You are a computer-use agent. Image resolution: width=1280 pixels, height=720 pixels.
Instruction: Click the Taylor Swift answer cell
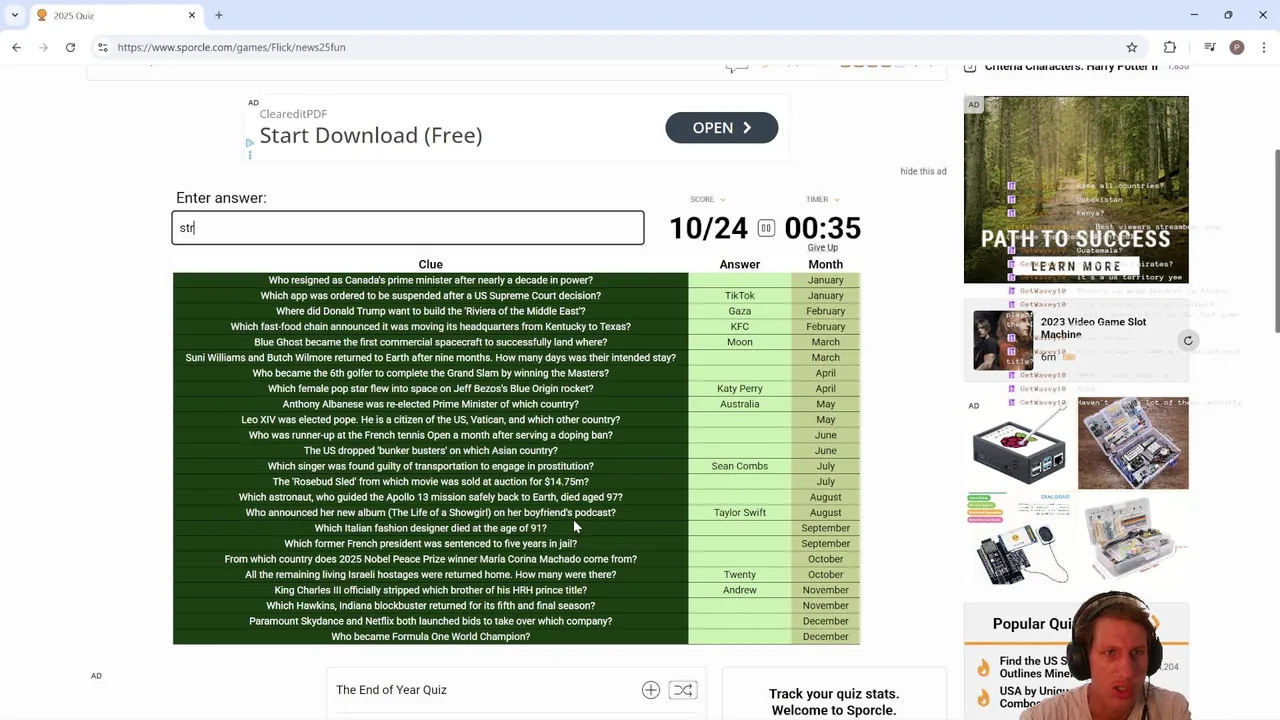coord(740,513)
